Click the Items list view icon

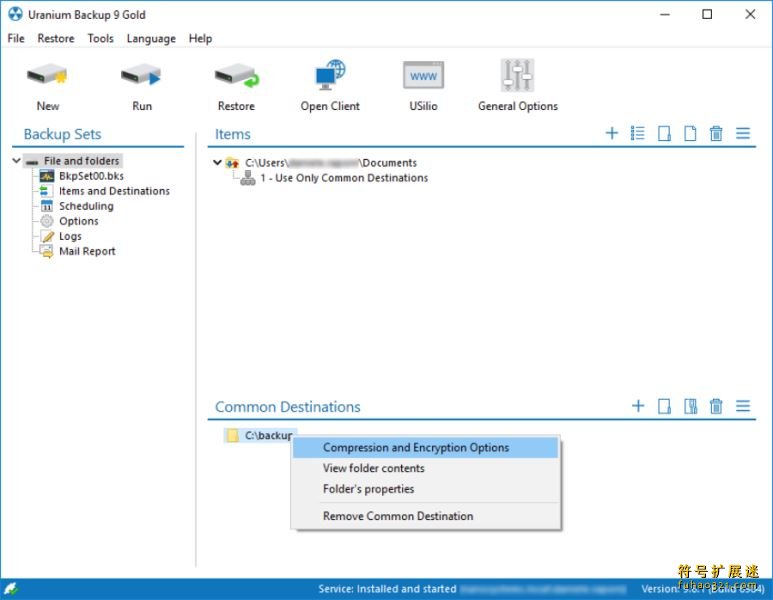[637, 133]
